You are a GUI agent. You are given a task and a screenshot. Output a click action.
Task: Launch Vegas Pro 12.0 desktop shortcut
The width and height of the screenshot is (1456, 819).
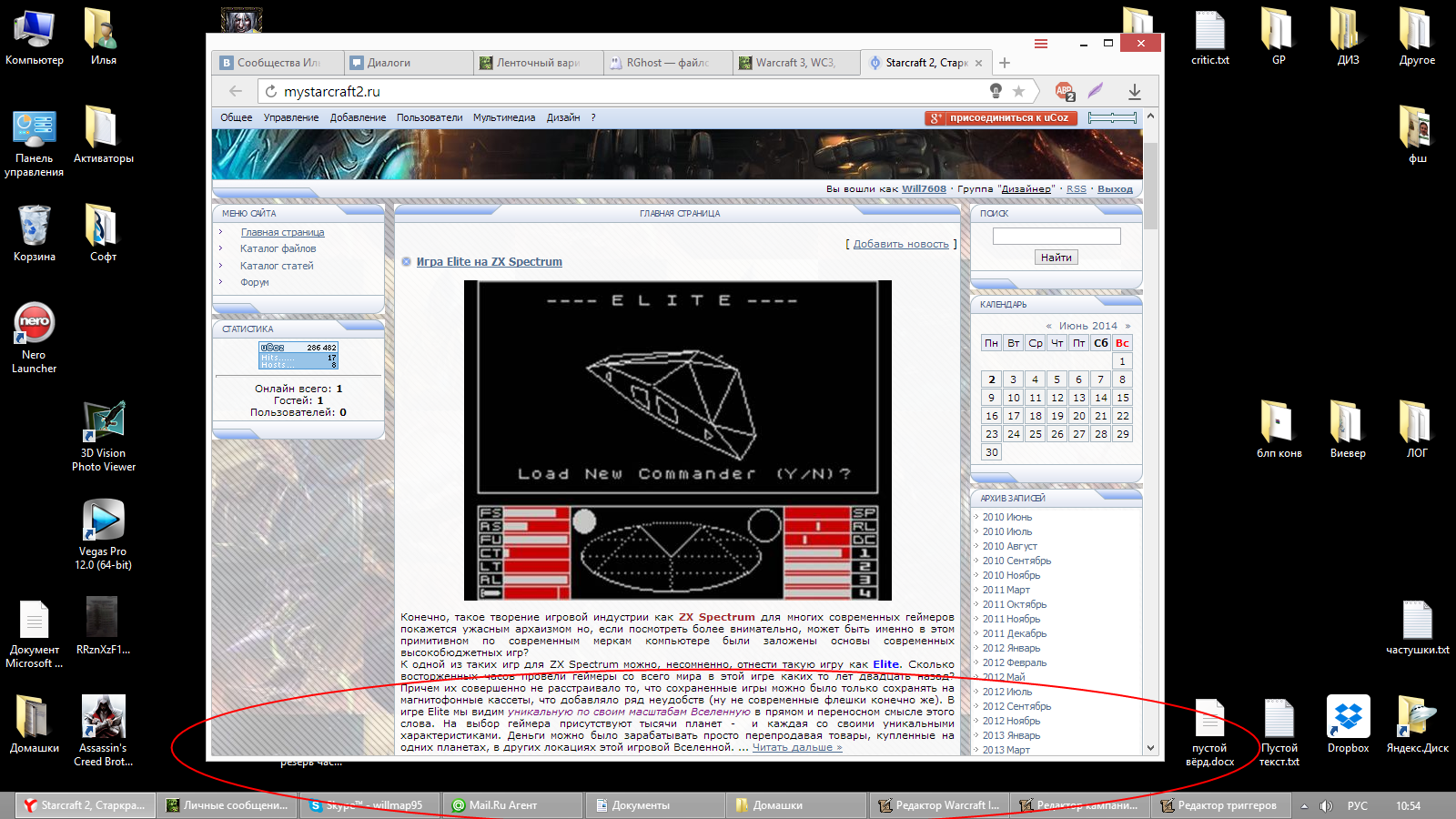(x=103, y=535)
